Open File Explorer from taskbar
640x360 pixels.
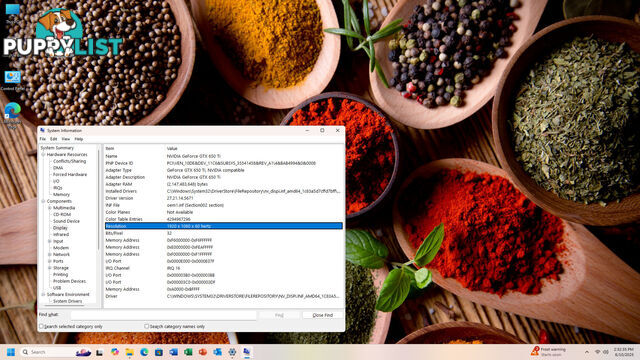[129, 352]
